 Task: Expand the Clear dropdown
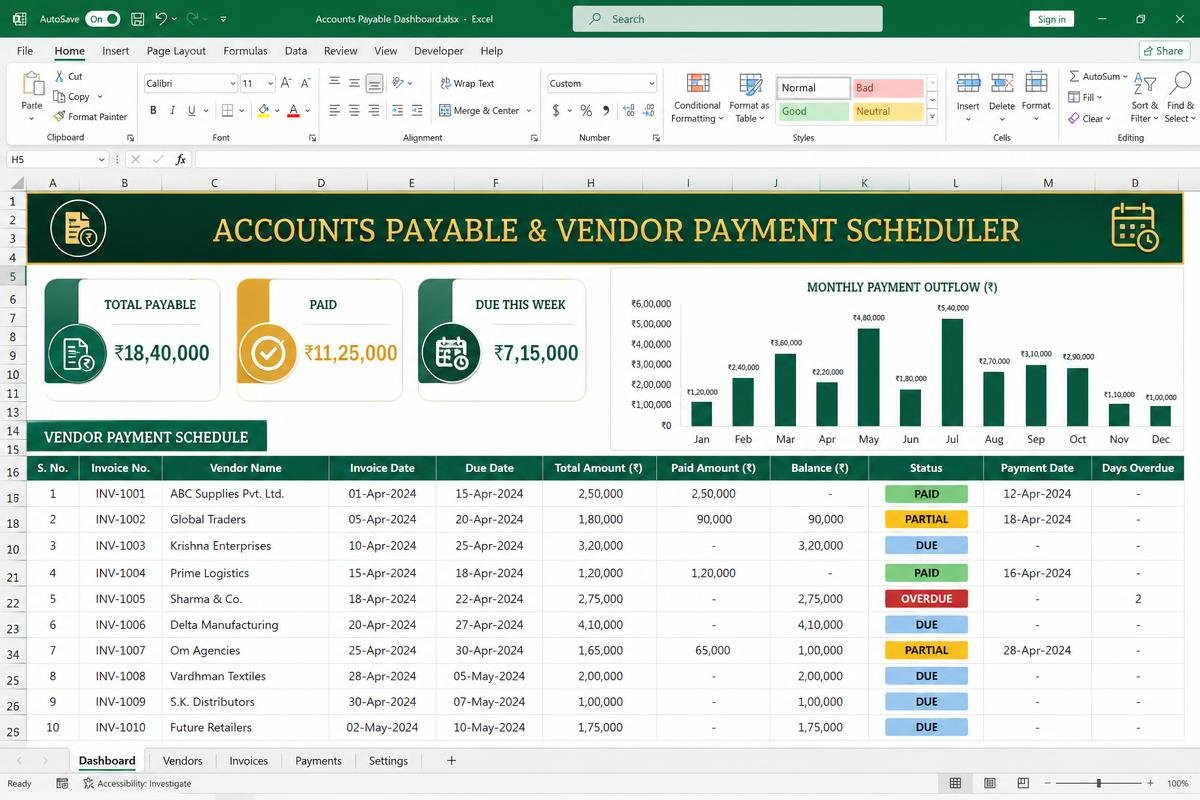point(1108,119)
